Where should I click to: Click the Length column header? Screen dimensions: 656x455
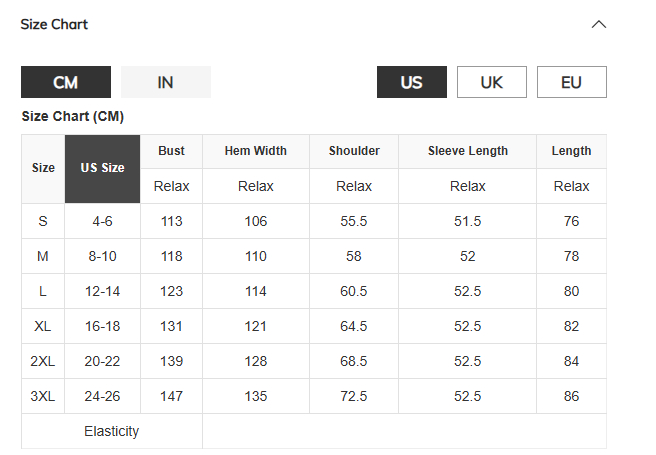coord(571,151)
